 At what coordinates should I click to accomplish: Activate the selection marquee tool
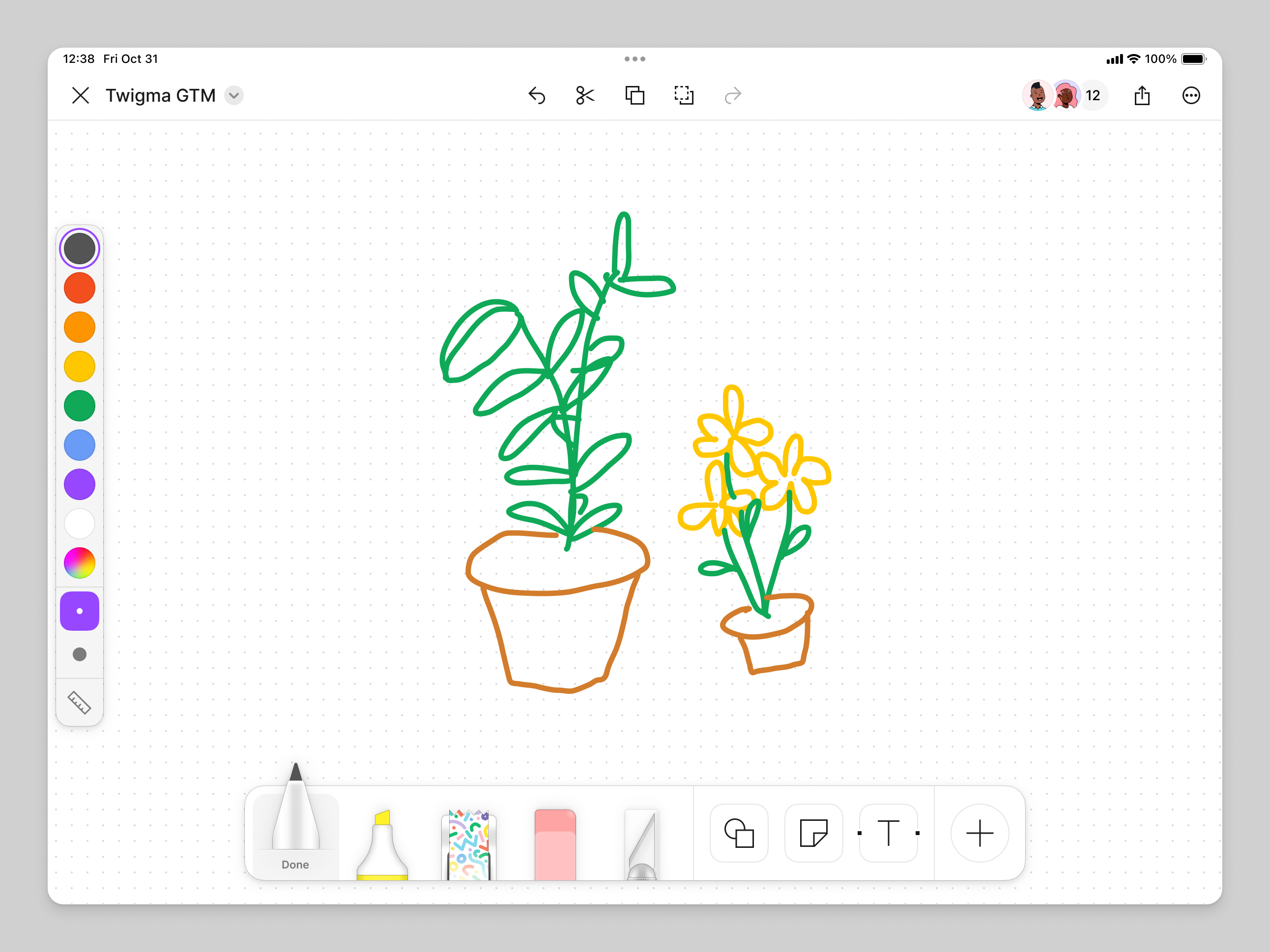[684, 95]
